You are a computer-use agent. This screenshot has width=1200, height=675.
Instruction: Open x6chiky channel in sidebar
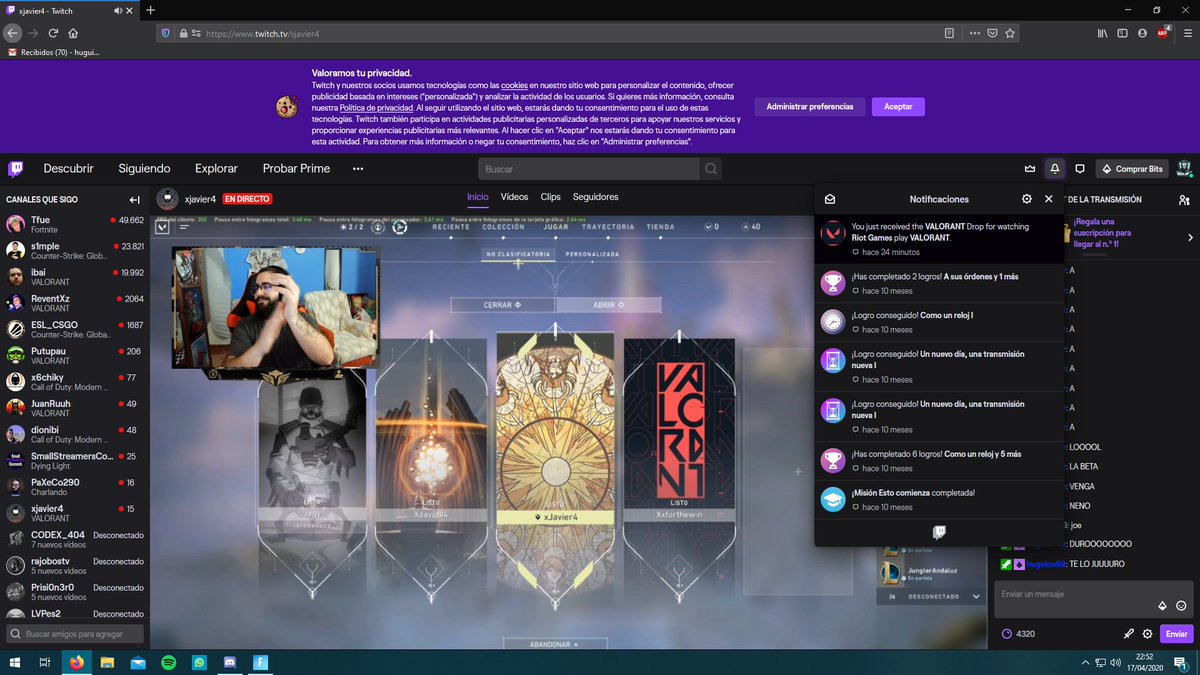pyautogui.click(x=75, y=382)
